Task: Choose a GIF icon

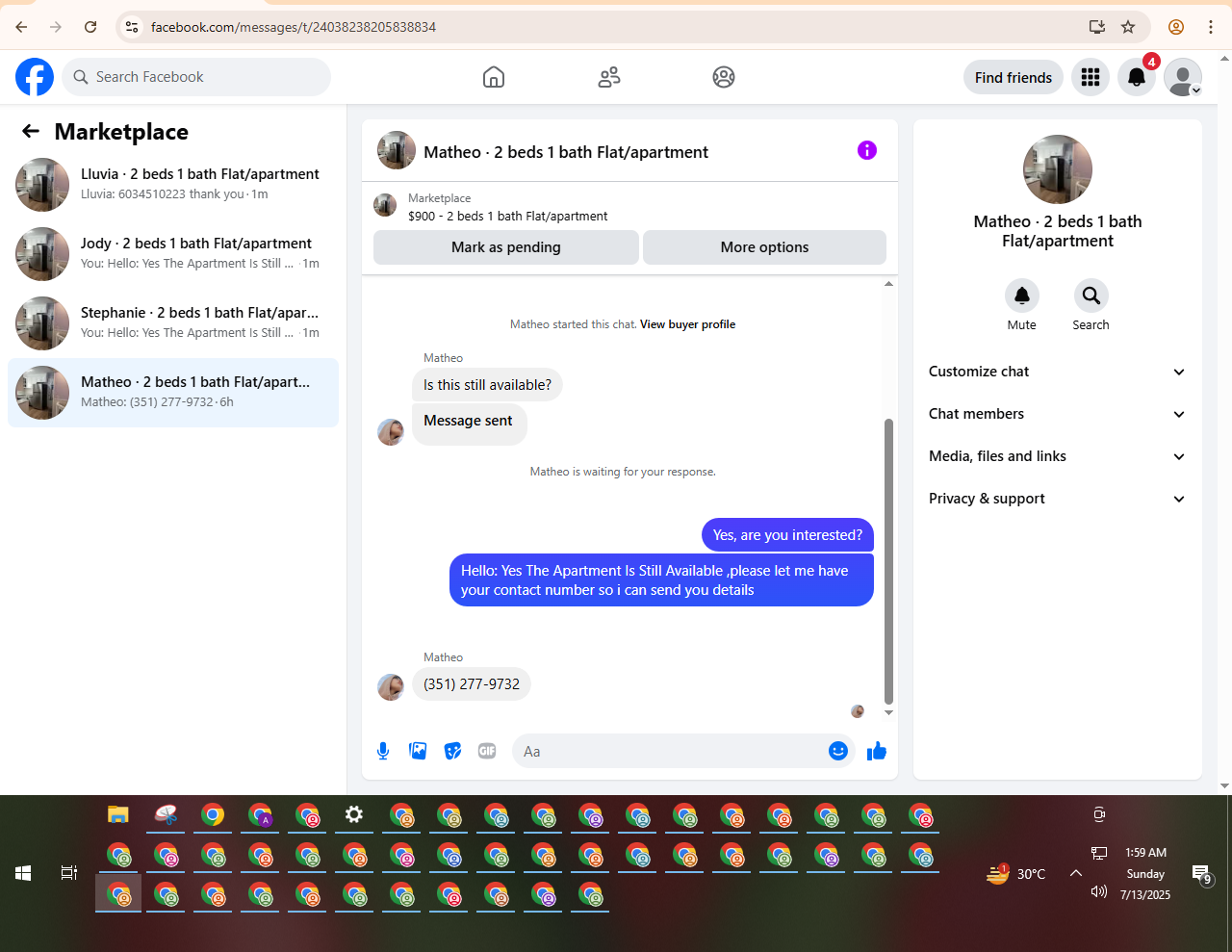Action: point(487,751)
